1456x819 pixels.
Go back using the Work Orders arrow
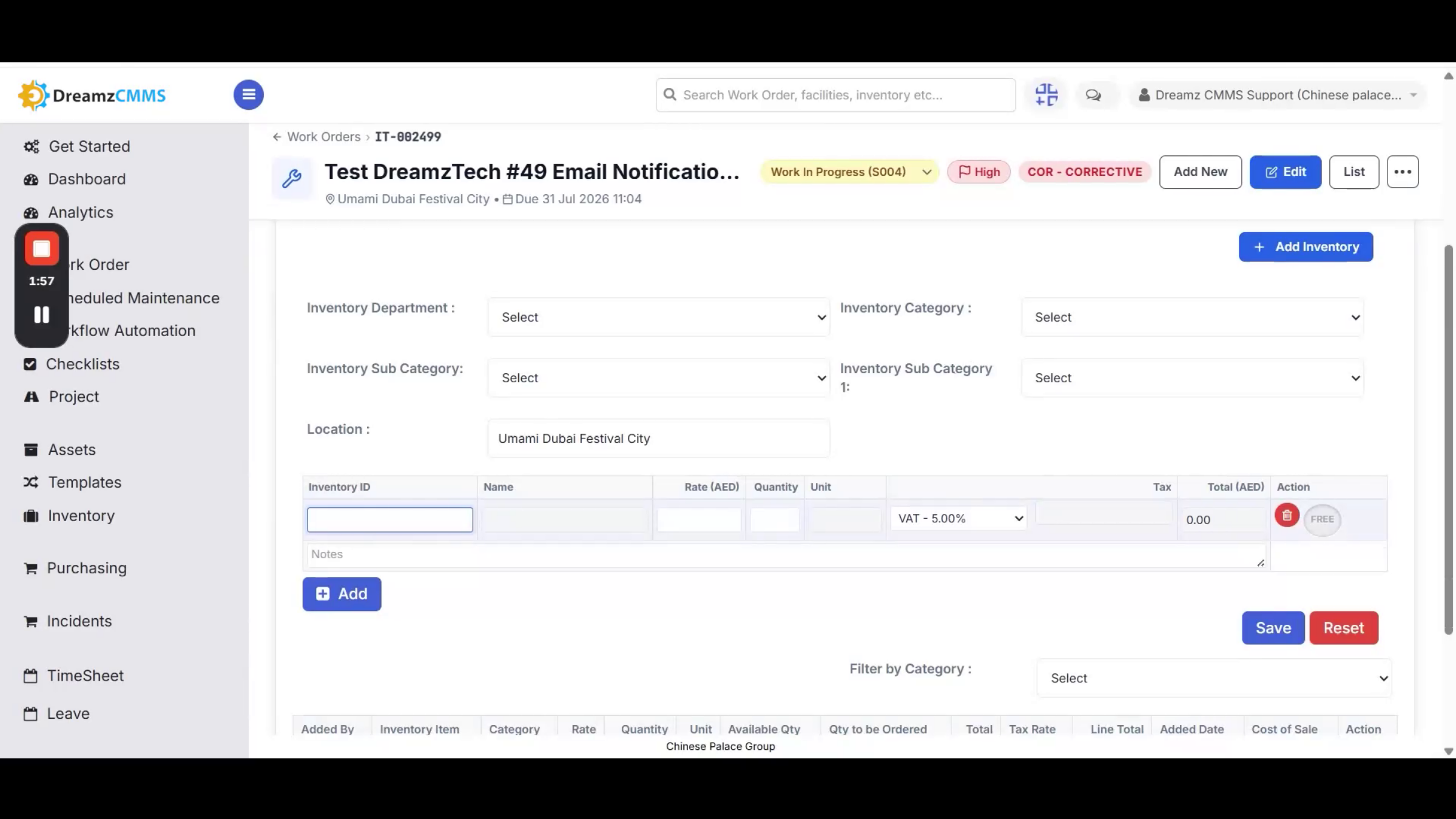[277, 137]
